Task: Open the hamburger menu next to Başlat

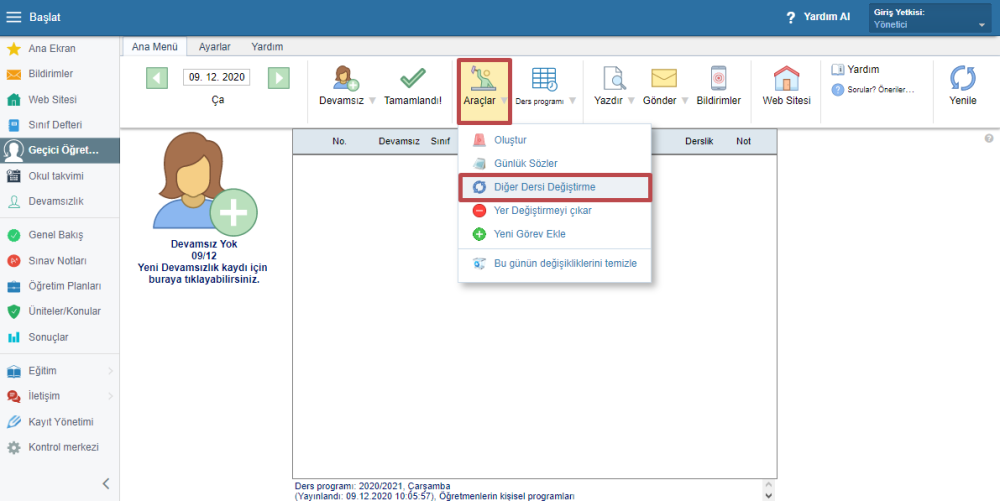Action: (13, 17)
